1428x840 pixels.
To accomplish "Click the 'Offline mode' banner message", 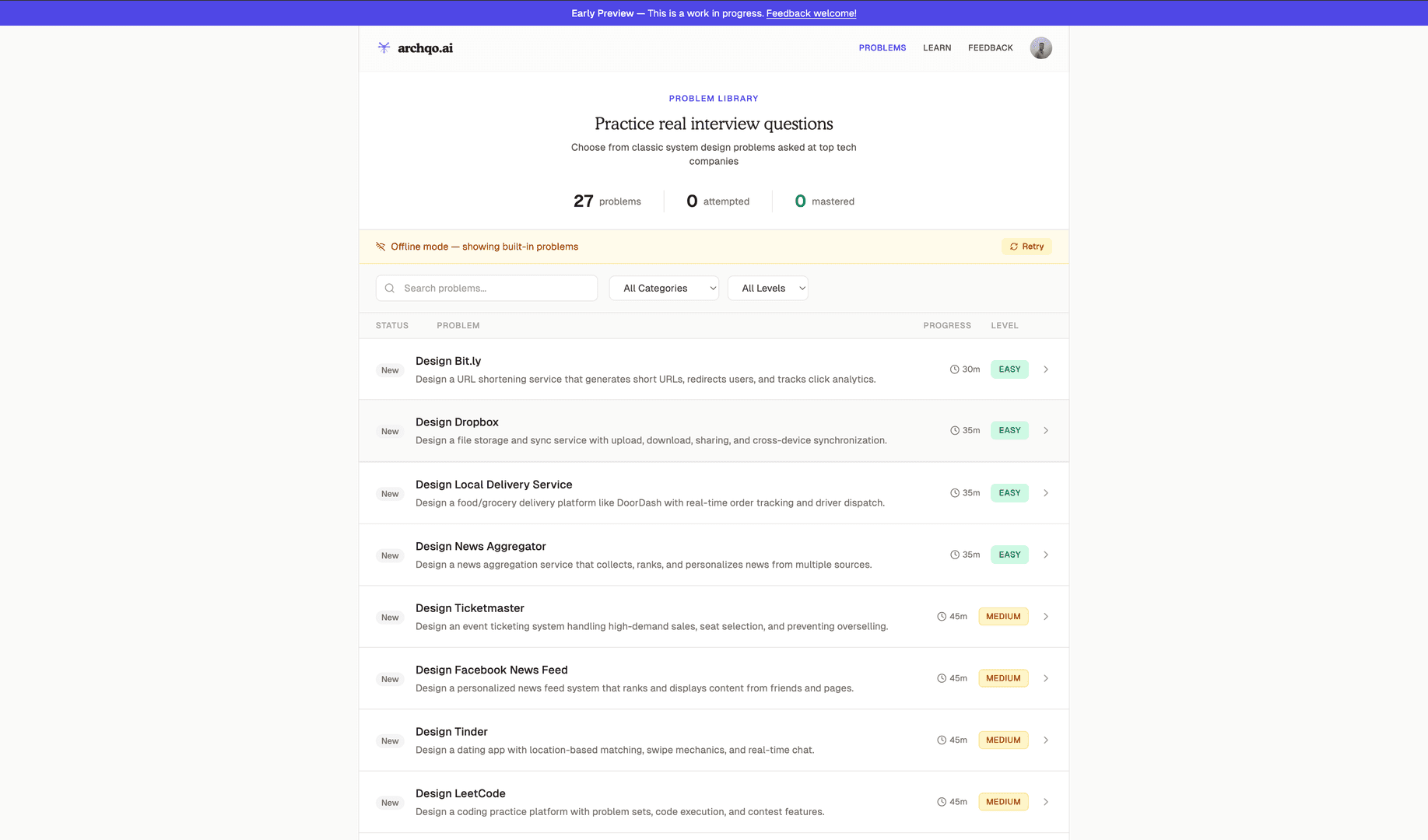I will coord(484,247).
